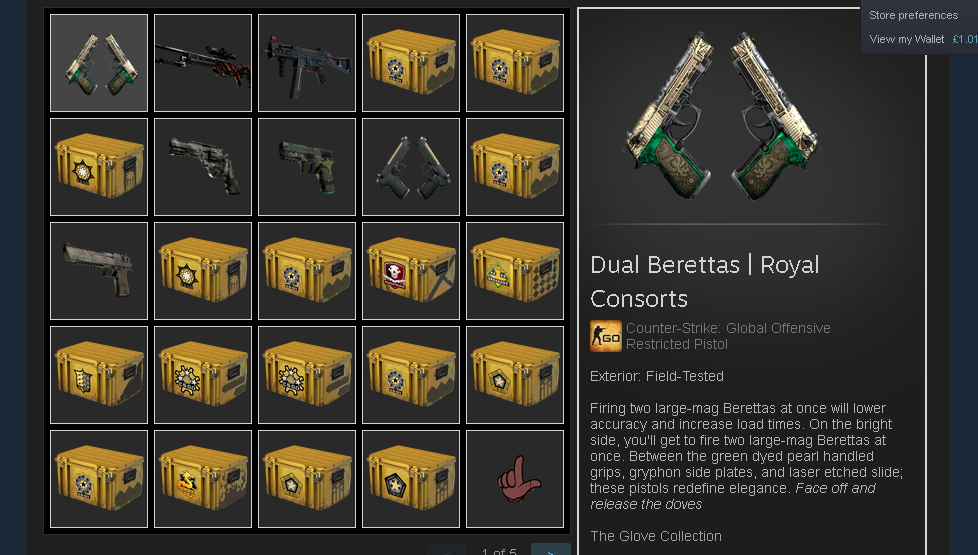The height and width of the screenshot is (555, 978).
Task: Select the Desert Eagle pistol item
Action: (x=99, y=271)
